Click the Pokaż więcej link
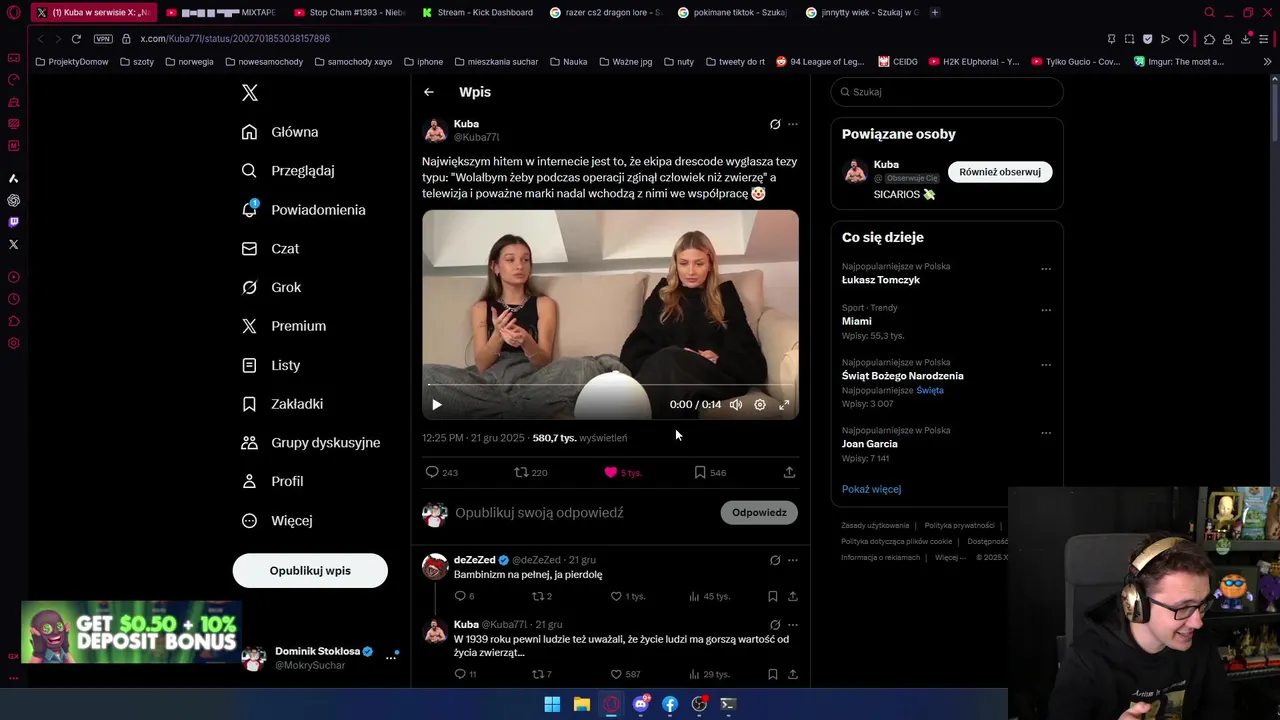This screenshot has width=1280, height=720. [871, 489]
